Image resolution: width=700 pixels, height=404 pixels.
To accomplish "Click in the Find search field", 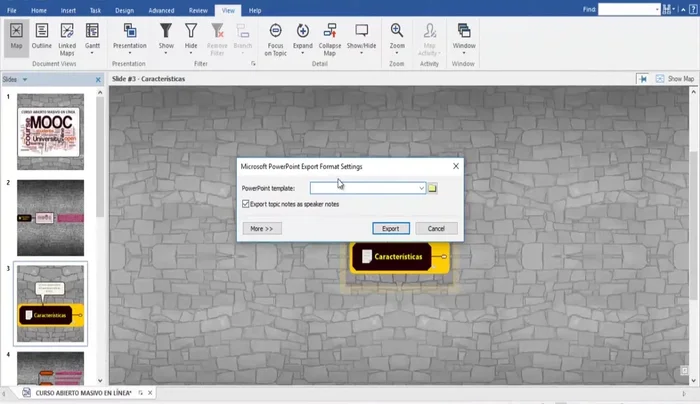I will coord(627,9).
